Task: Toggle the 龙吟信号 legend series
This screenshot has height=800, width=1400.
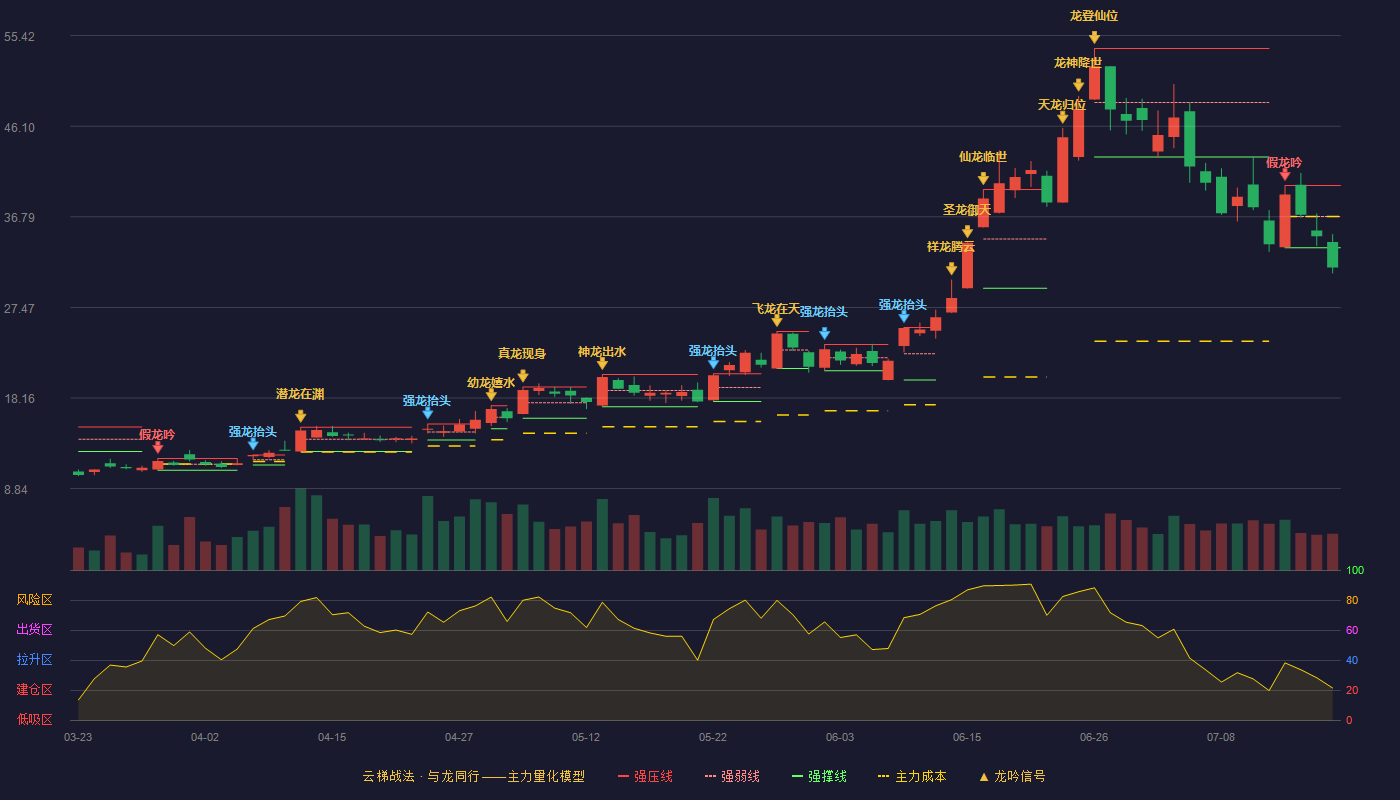Action: pos(1011,776)
